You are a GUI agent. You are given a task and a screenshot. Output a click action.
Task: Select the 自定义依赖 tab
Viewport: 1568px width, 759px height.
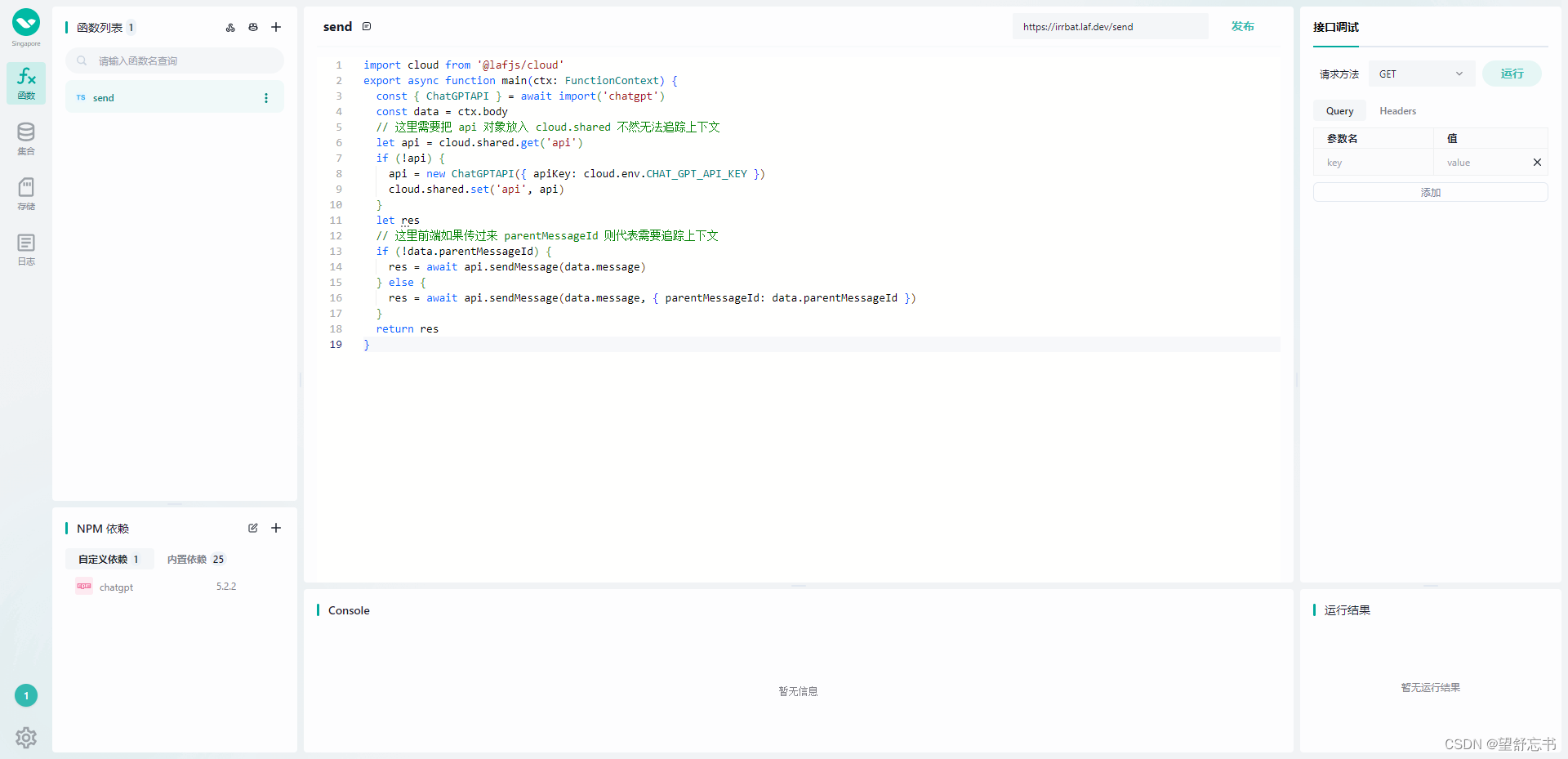[109, 559]
